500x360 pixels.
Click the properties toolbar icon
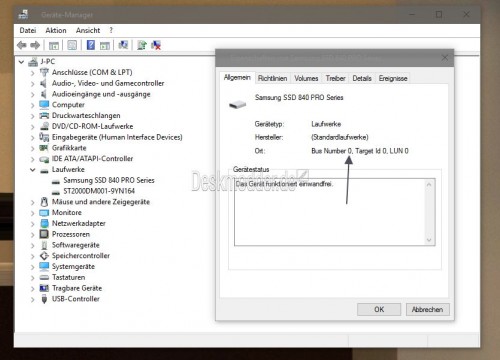tap(72, 45)
